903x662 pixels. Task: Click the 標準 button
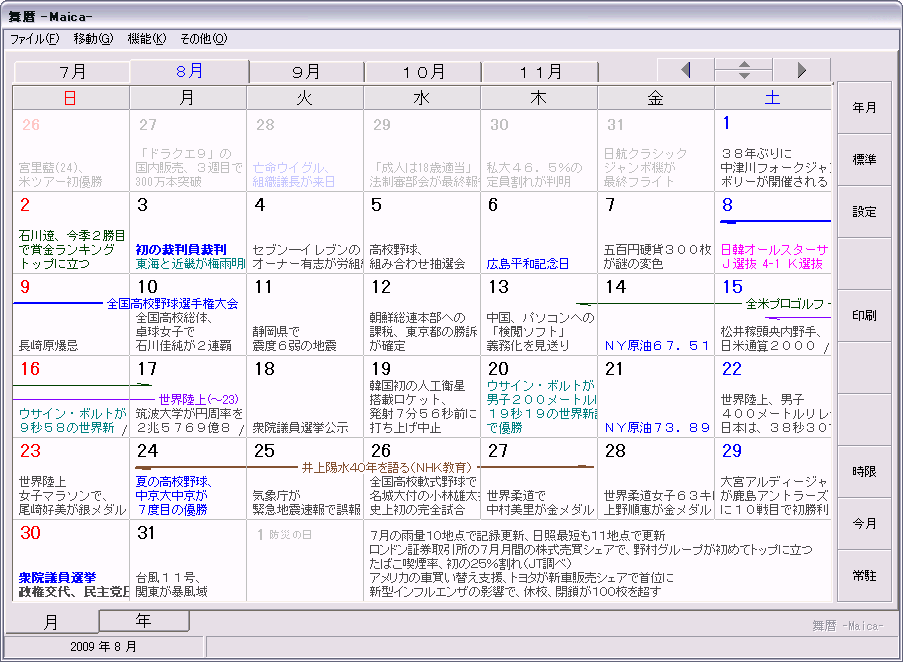(x=864, y=160)
